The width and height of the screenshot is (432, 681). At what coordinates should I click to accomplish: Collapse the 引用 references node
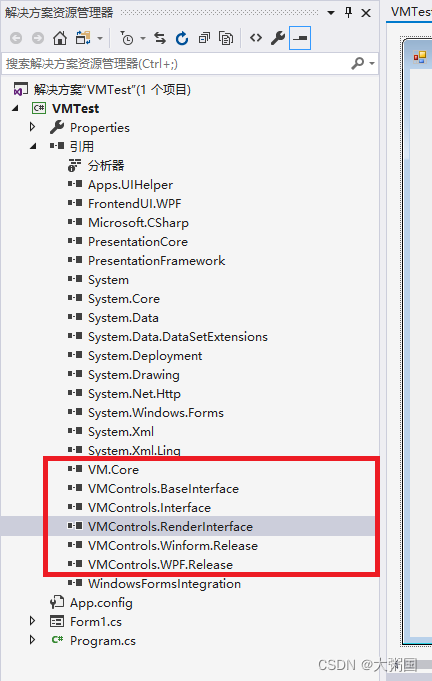coord(33,146)
